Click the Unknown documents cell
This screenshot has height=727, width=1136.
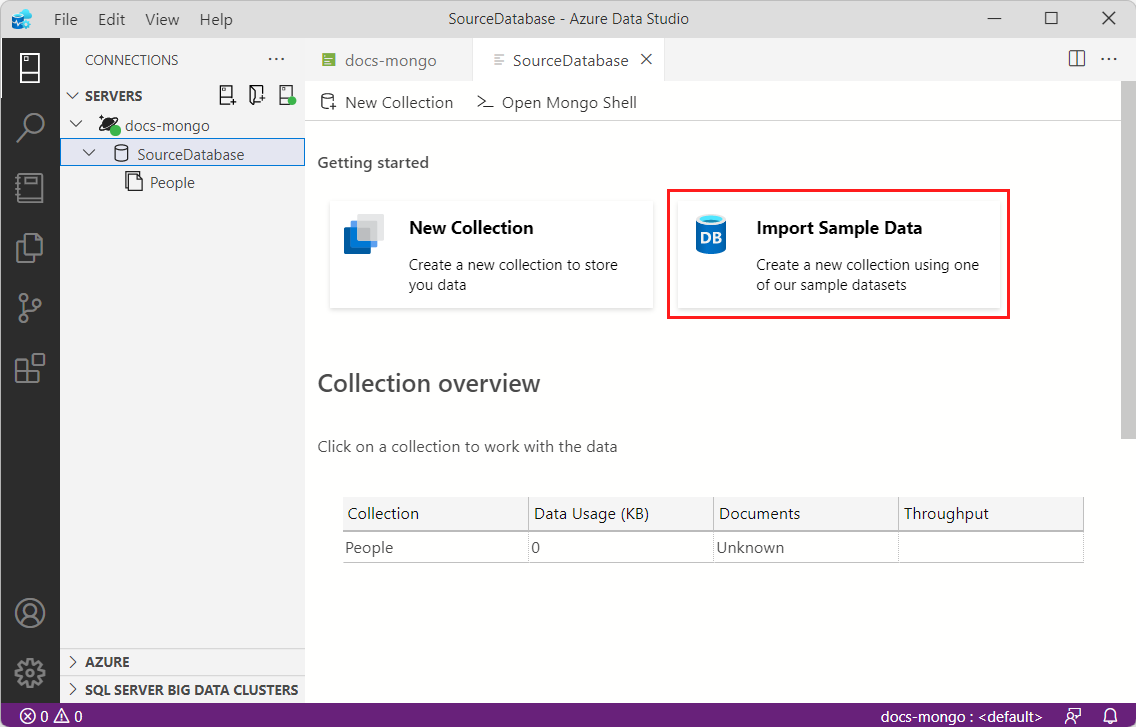(x=806, y=547)
